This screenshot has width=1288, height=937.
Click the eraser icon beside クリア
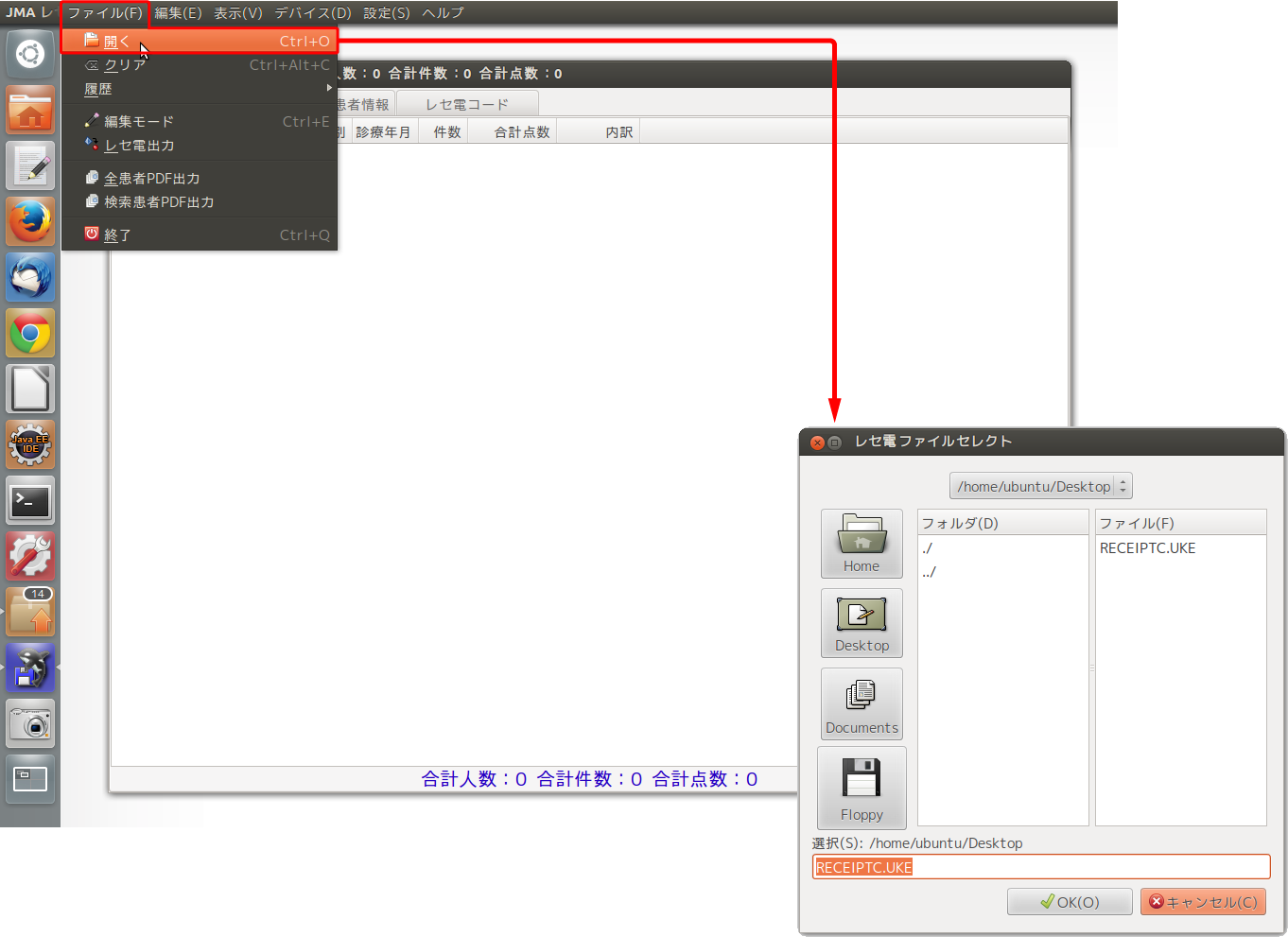pyautogui.click(x=92, y=65)
